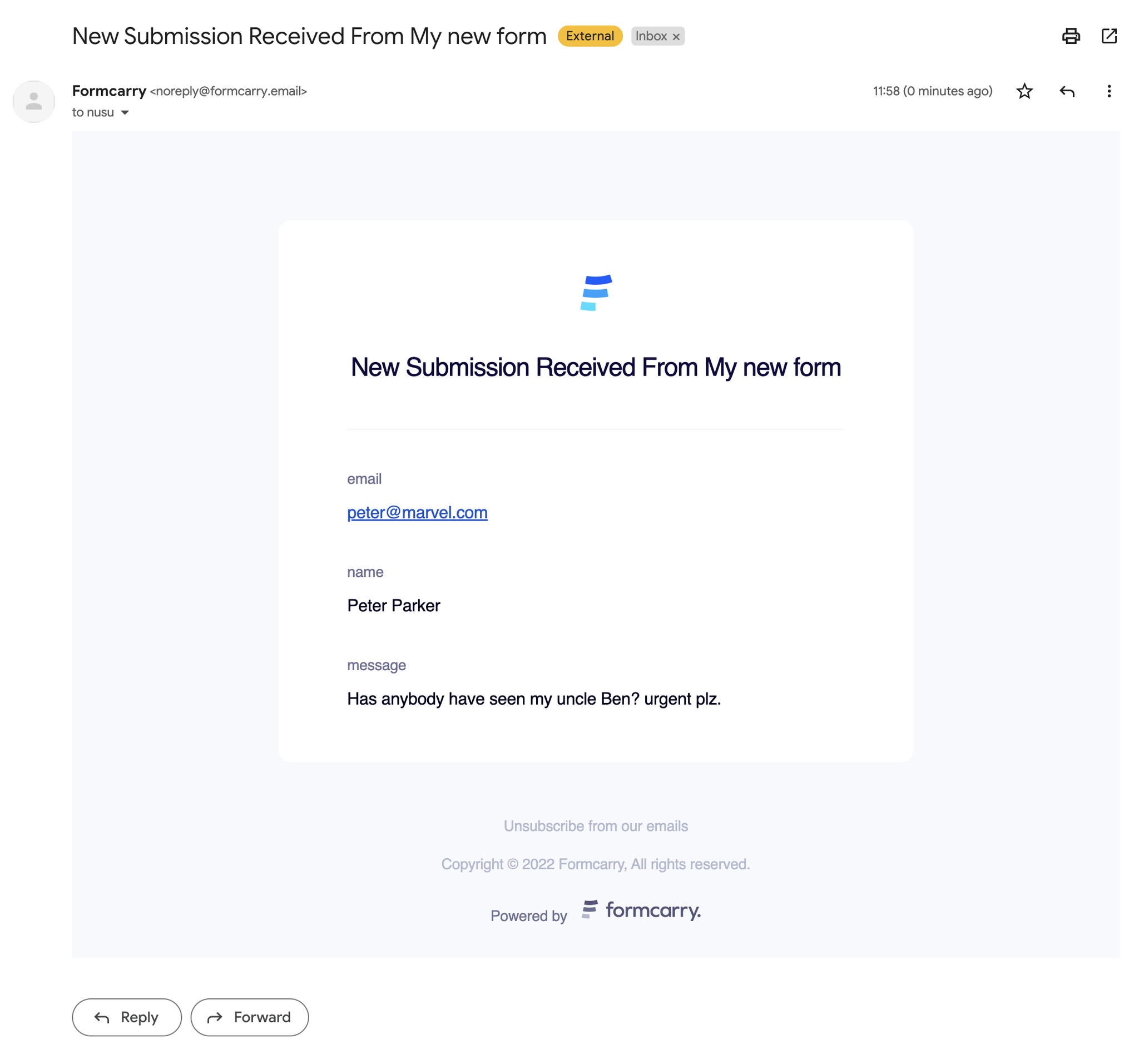Open the email in a new window

[1108, 36]
